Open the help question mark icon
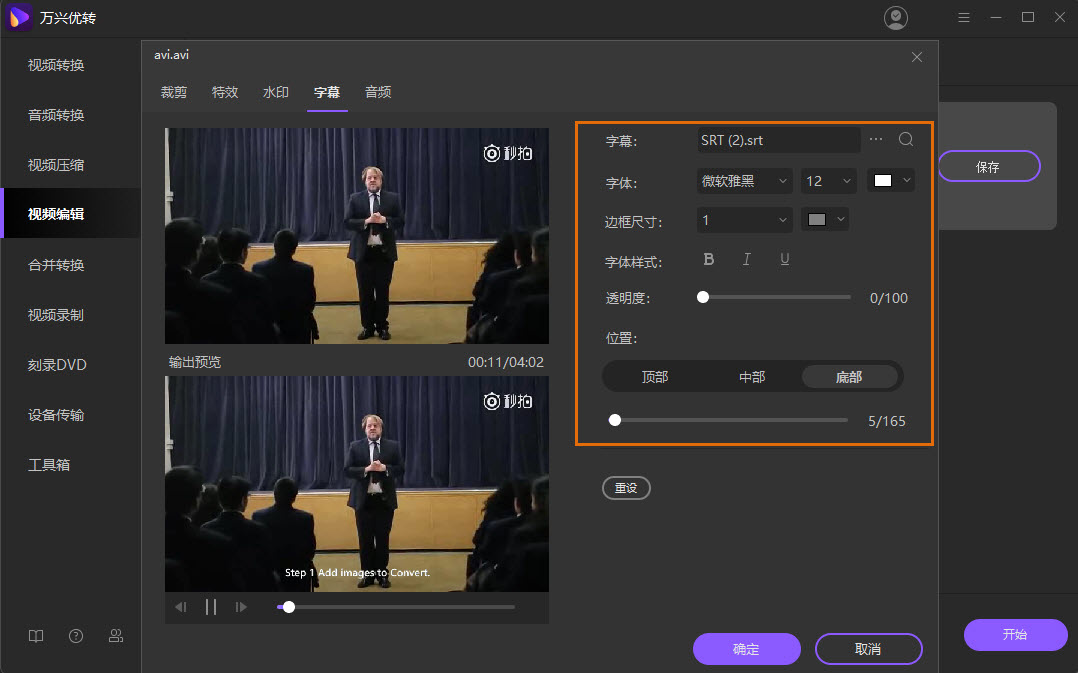 (76, 636)
